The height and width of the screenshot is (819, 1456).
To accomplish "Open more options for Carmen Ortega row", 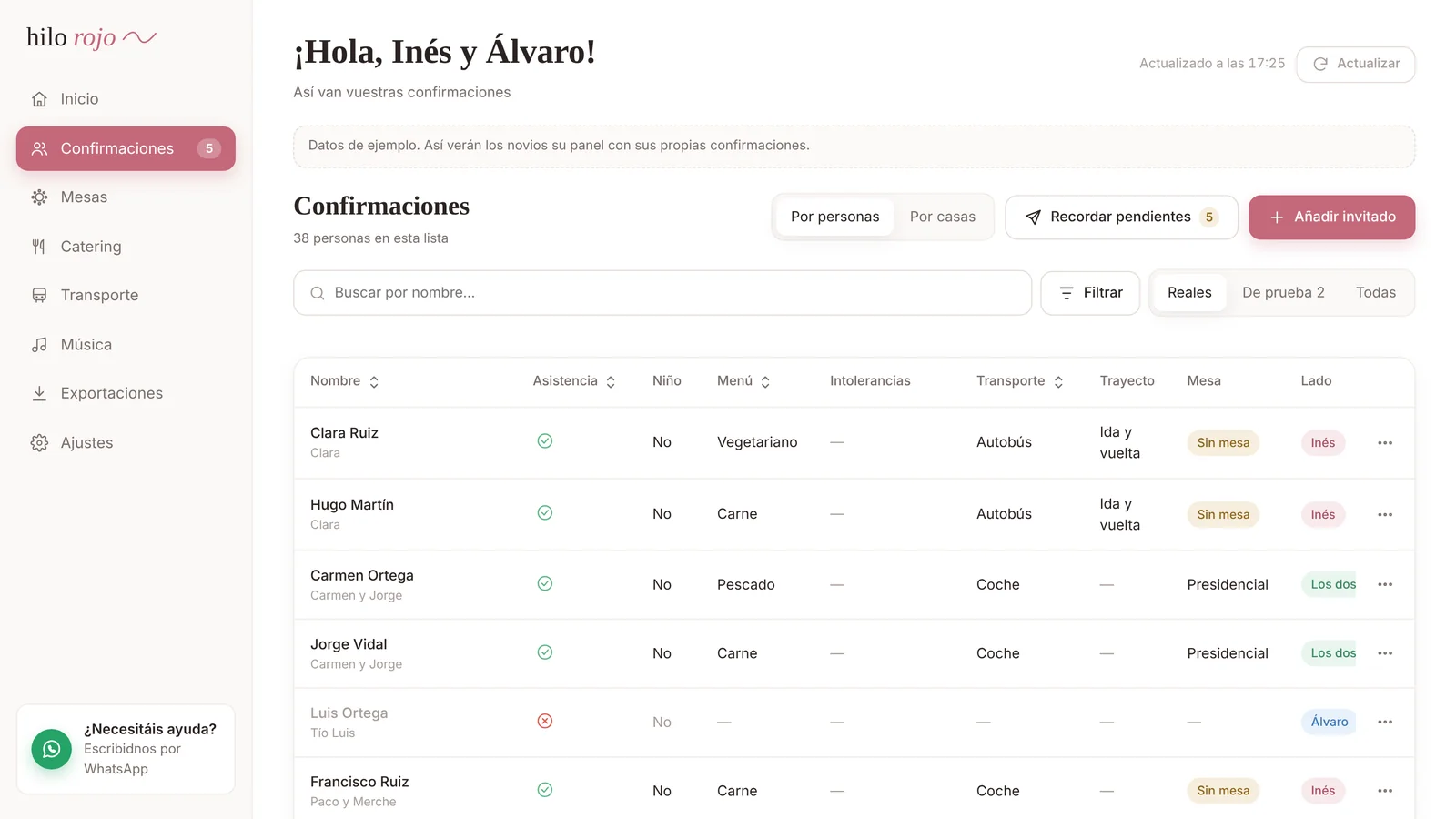I will pyautogui.click(x=1385, y=585).
